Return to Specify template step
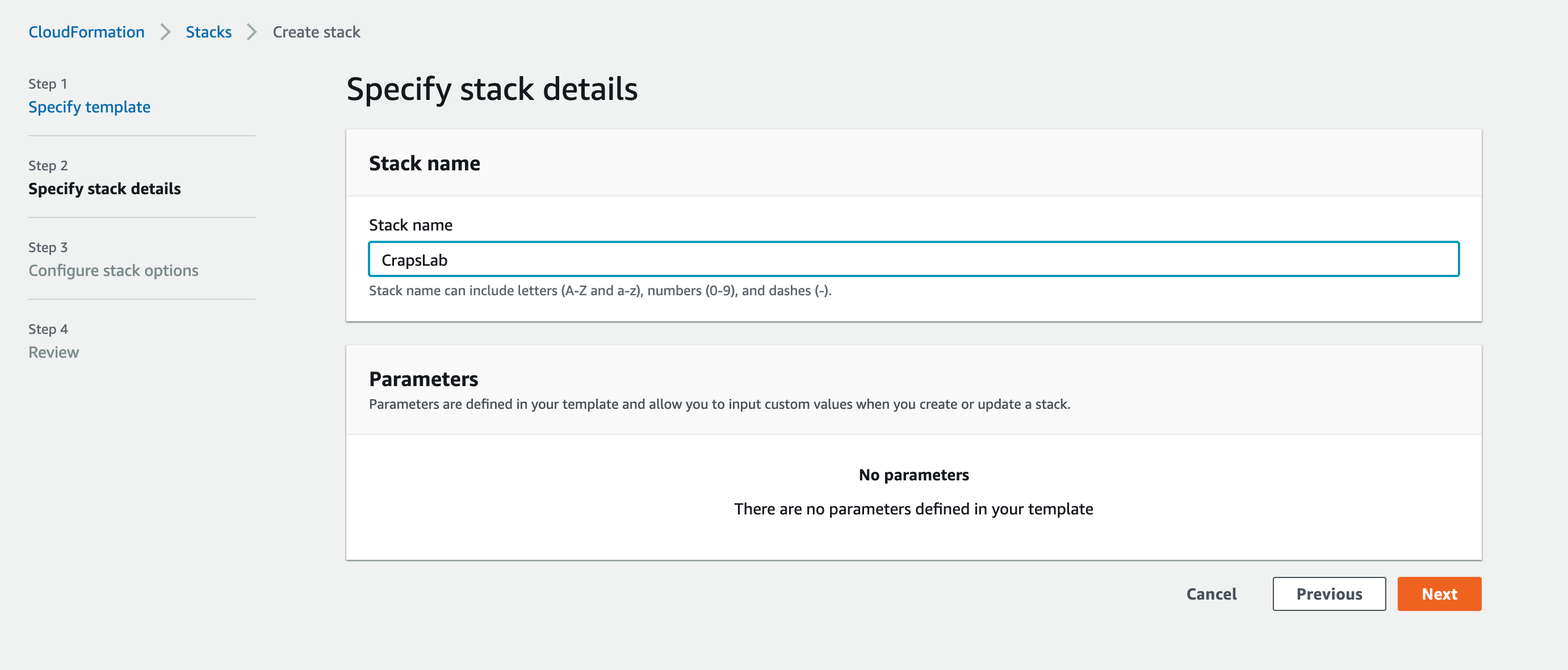The image size is (1568, 670). tap(90, 107)
